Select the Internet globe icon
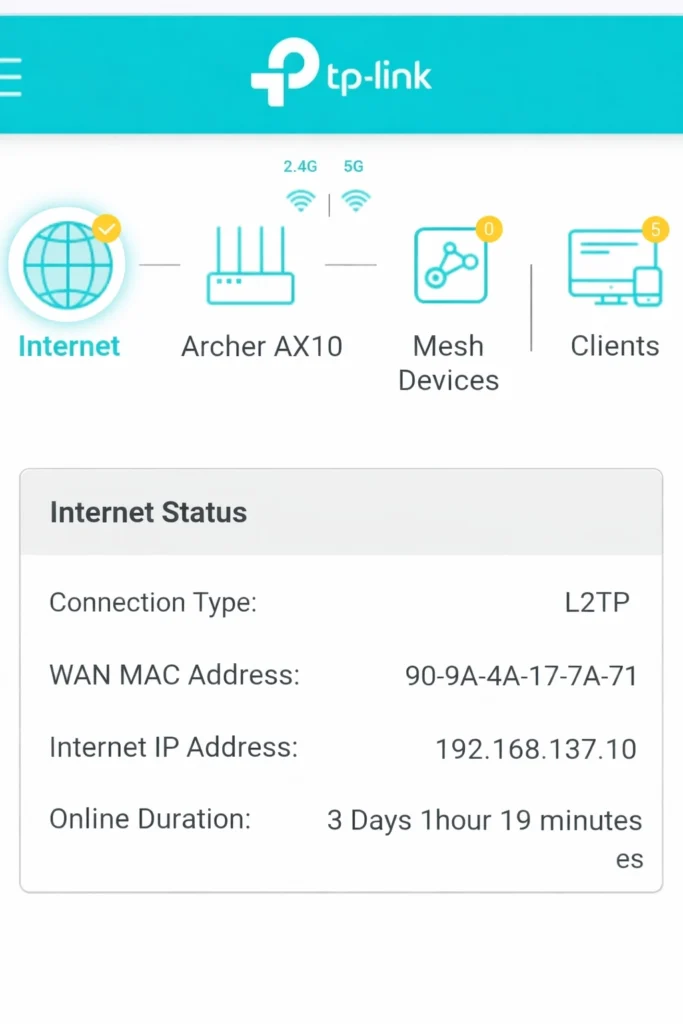683x1024 pixels. [x=66, y=265]
